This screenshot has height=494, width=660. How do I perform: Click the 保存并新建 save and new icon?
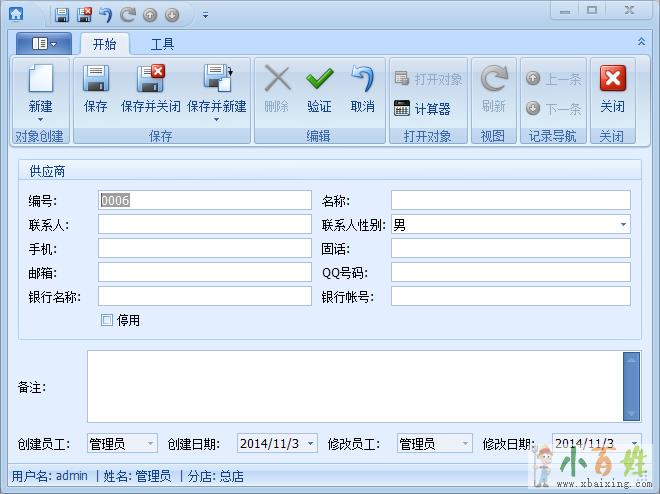[x=216, y=80]
